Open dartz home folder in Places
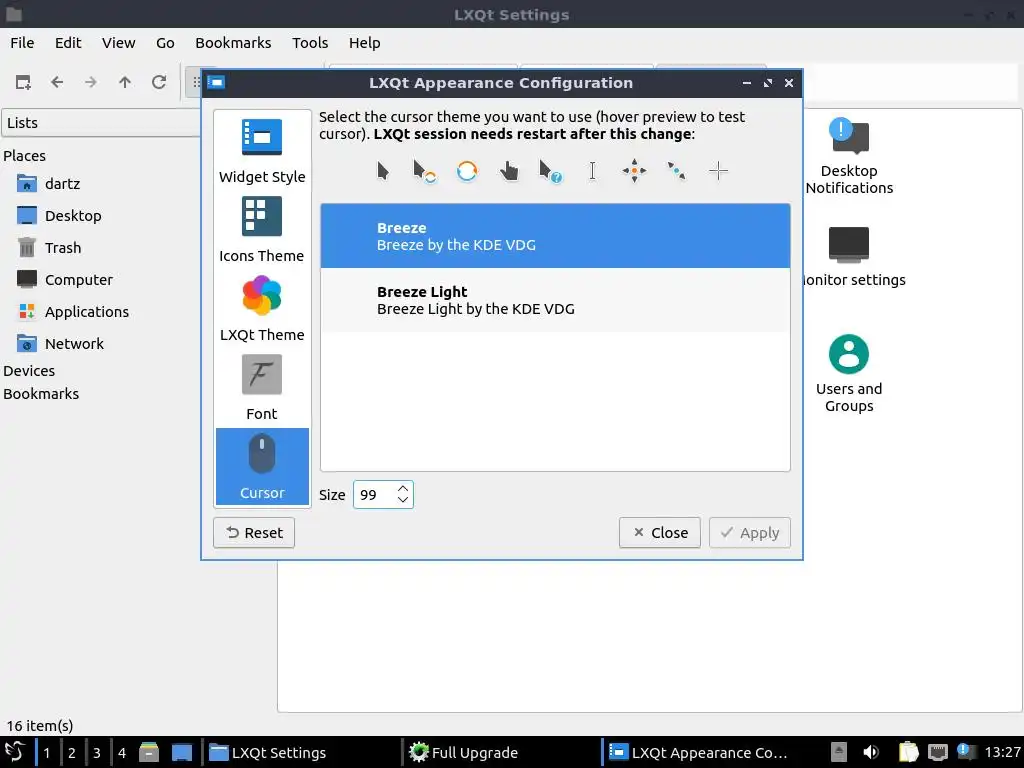 [x=63, y=184]
